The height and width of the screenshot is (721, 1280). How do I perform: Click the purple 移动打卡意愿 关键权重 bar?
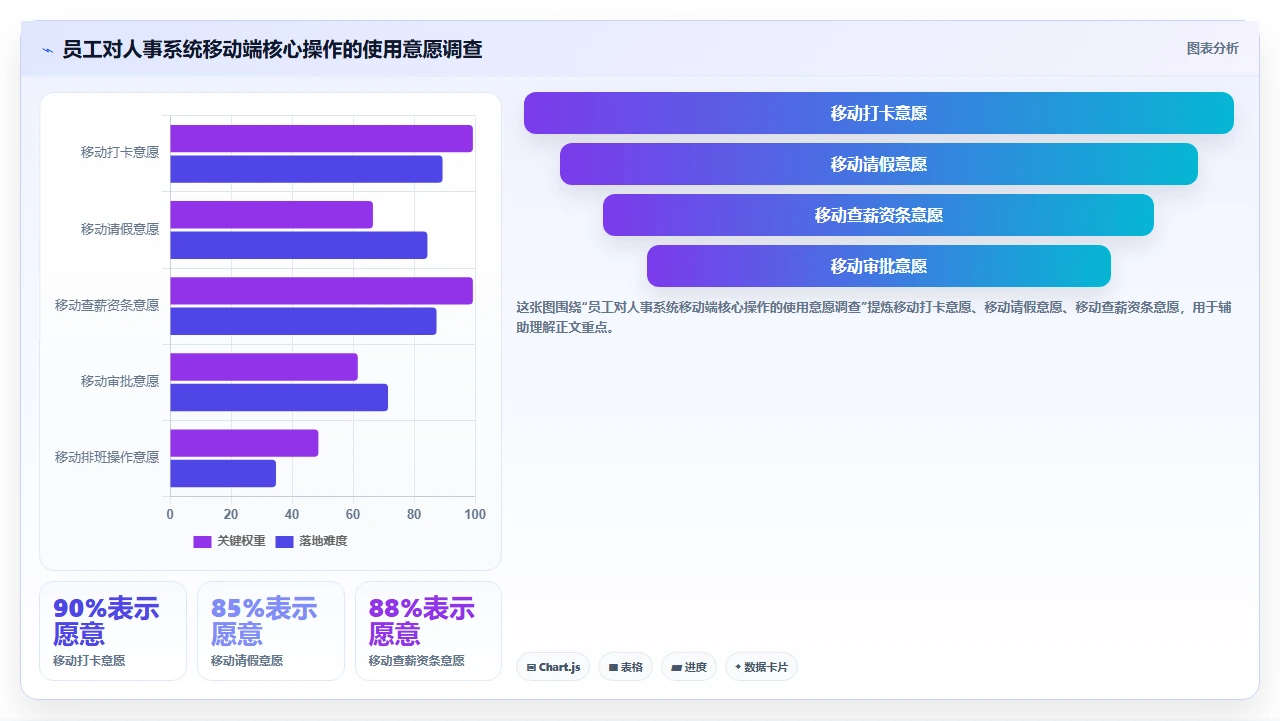[x=321, y=138]
